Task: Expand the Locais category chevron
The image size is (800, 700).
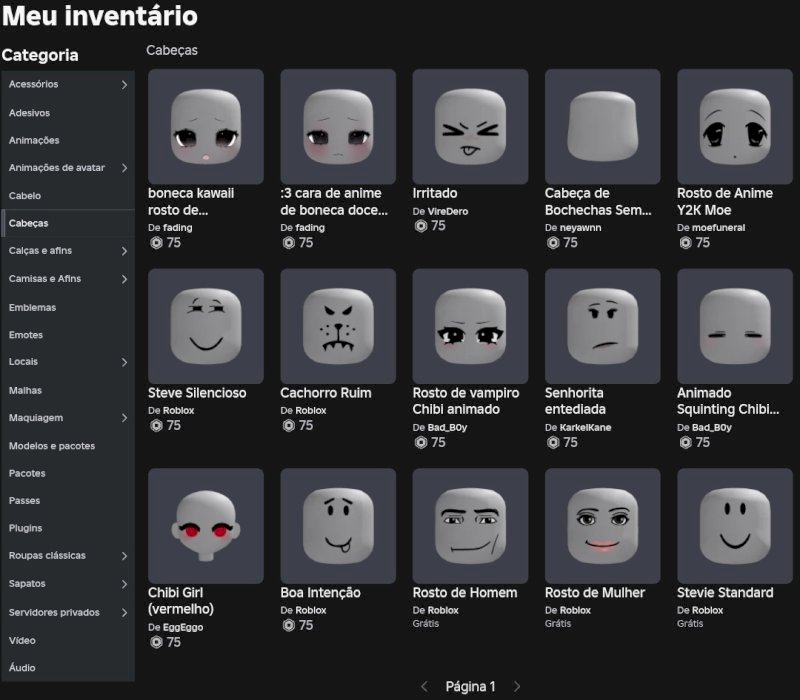Action: [x=124, y=362]
